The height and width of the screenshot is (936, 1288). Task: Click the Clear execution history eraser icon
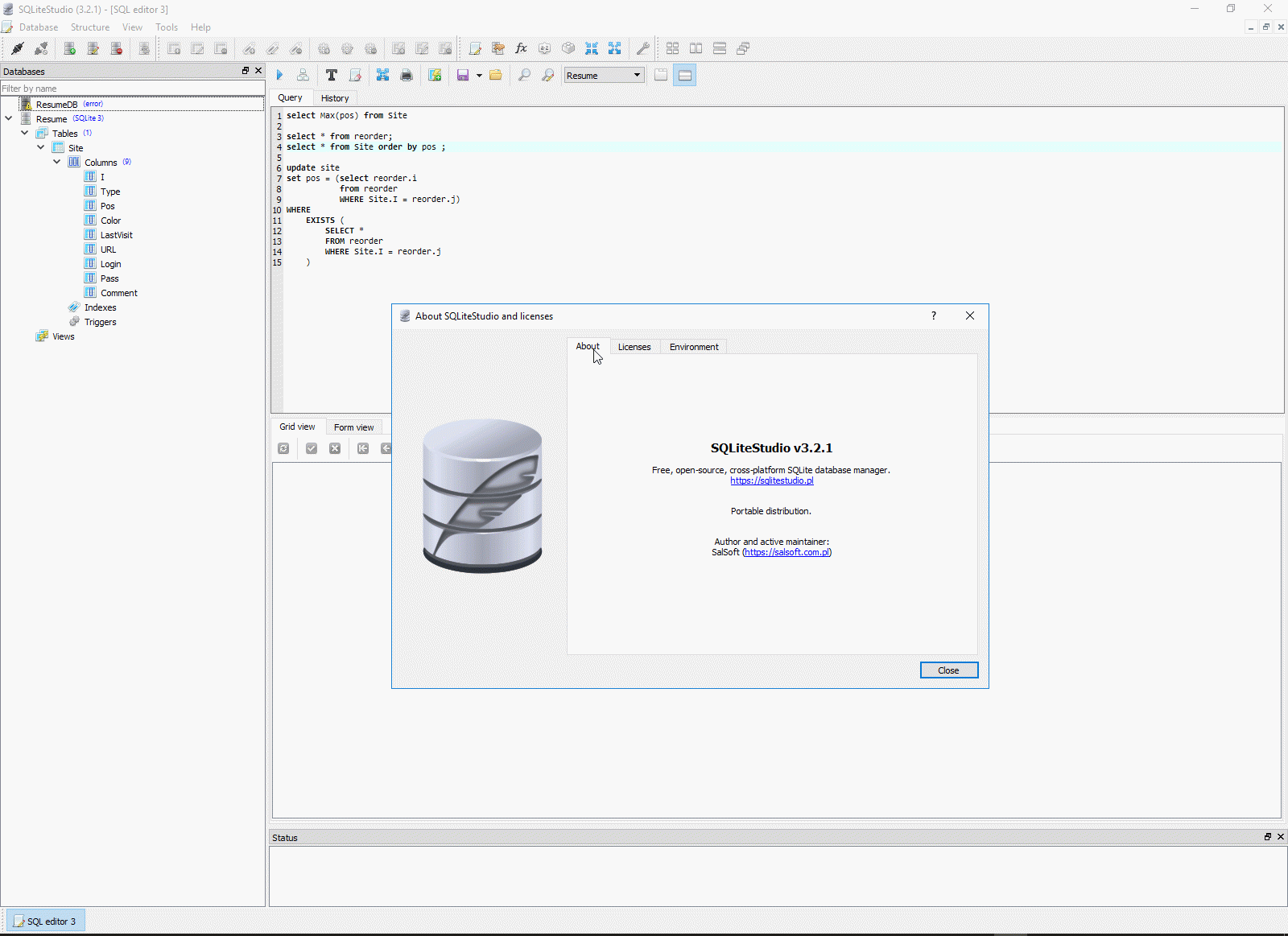point(355,75)
